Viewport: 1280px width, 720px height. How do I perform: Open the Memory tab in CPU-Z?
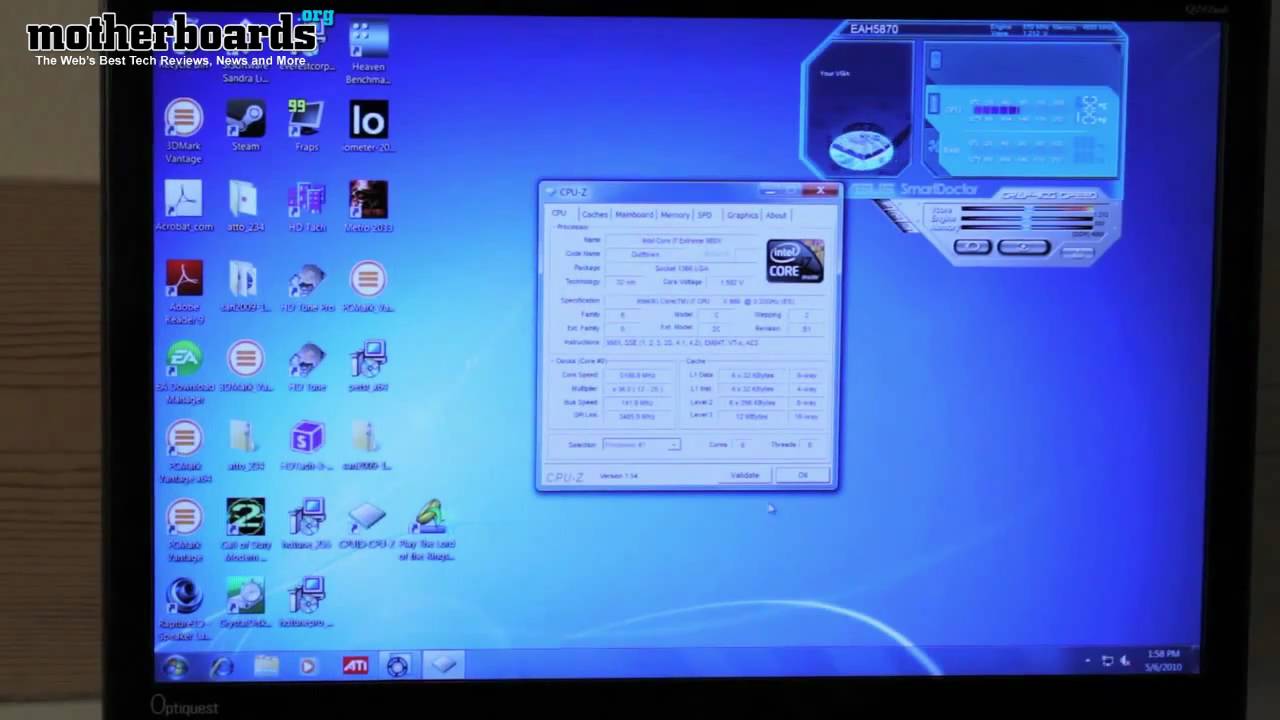point(675,214)
